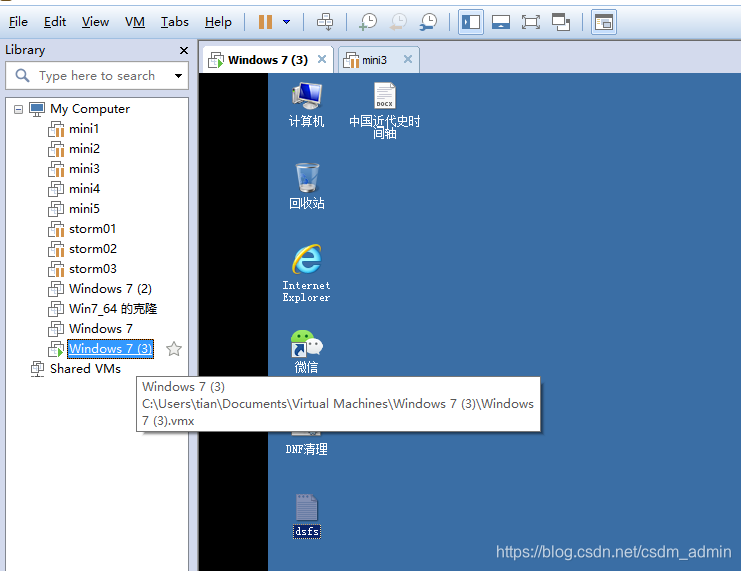Open the File menu
Image resolution: width=741 pixels, height=571 pixels.
[x=18, y=22]
